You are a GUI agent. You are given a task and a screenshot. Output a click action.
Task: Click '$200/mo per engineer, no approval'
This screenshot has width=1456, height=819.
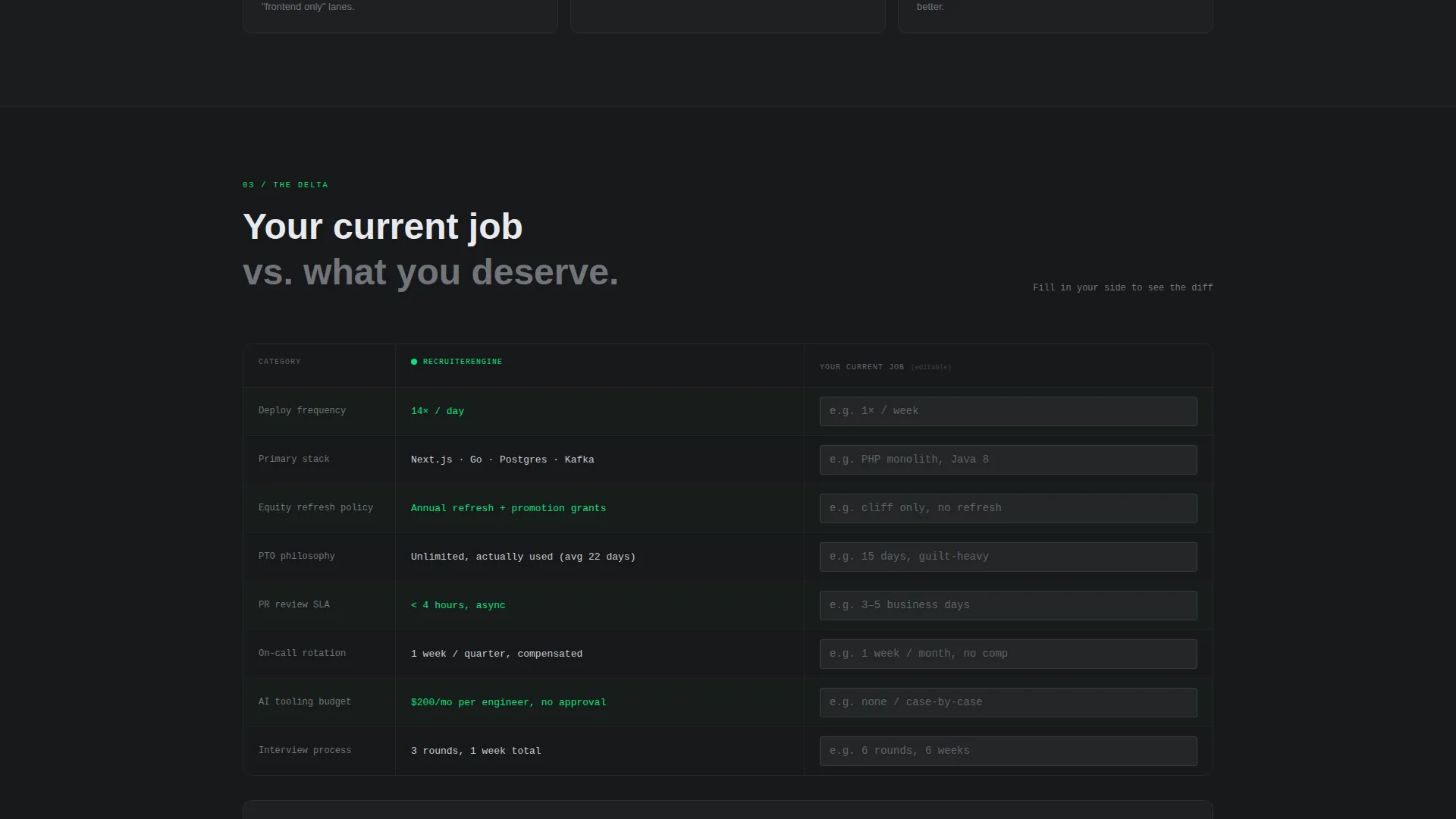coord(508,702)
